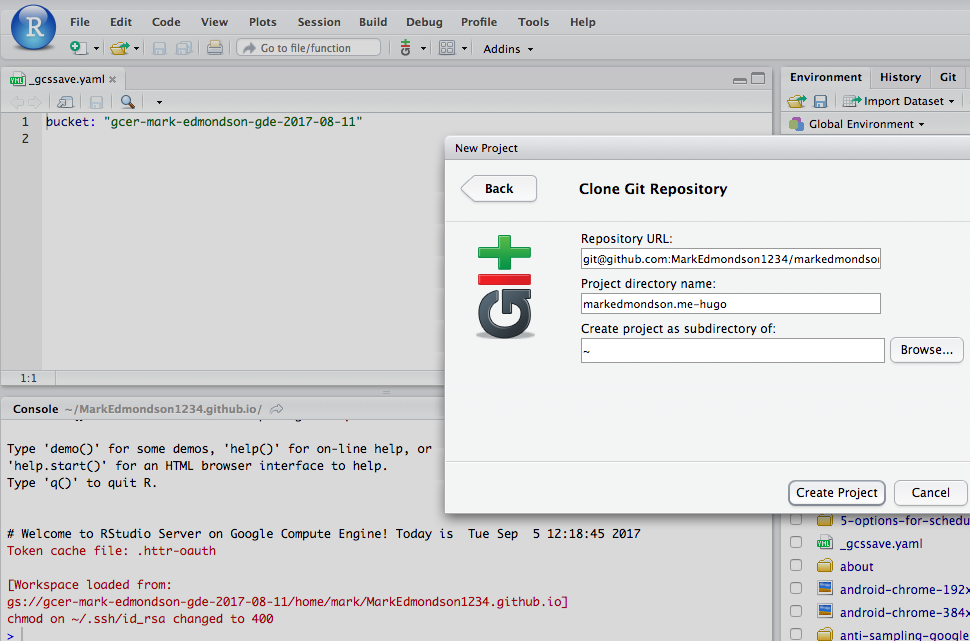The image size is (970, 641).
Task: Open the Edit menu
Action: pyautogui.click(x=121, y=22)
